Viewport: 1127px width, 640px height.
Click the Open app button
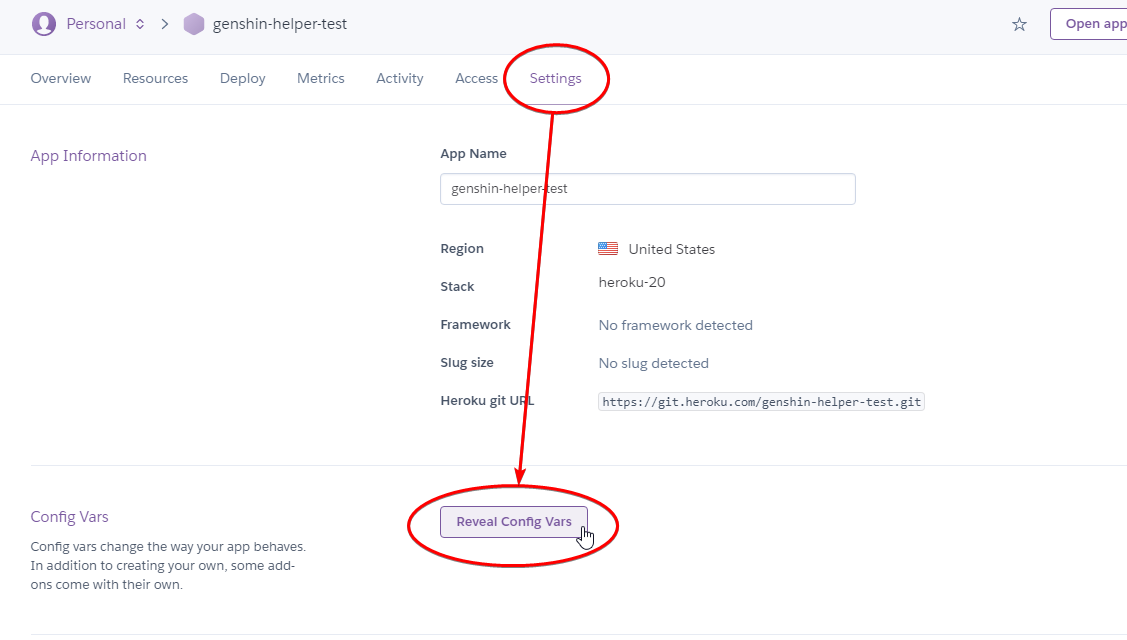1089,24
